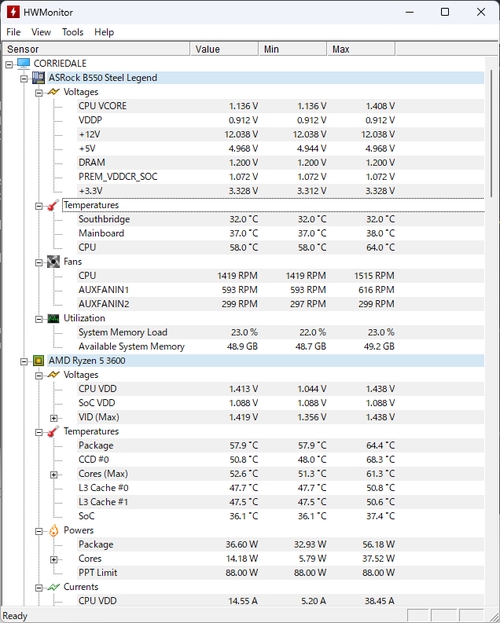The width and height of the screenshot is (500, 623).
Task: Click the ASRock B550 motherboard icon
Action: [x=39, y=78]
